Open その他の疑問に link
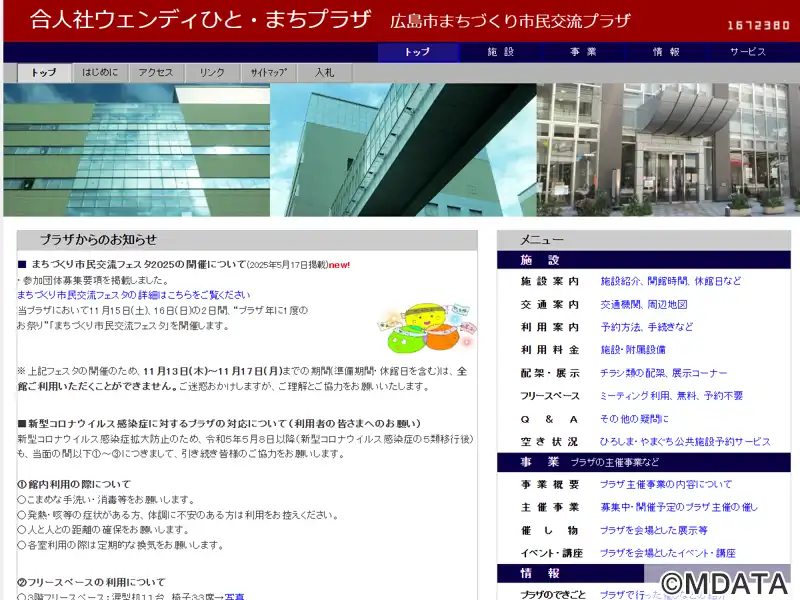Image resolution: width=800 pixels, height=600 pixels. coord(634,419)
